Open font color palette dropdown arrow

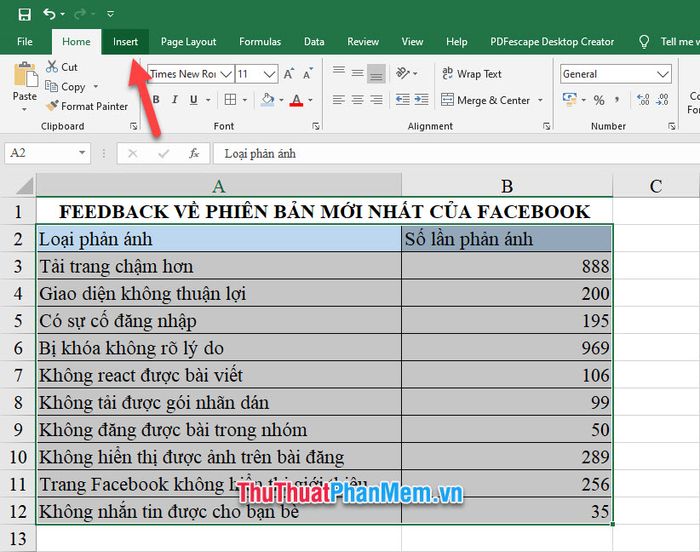[x=310, y=100]
